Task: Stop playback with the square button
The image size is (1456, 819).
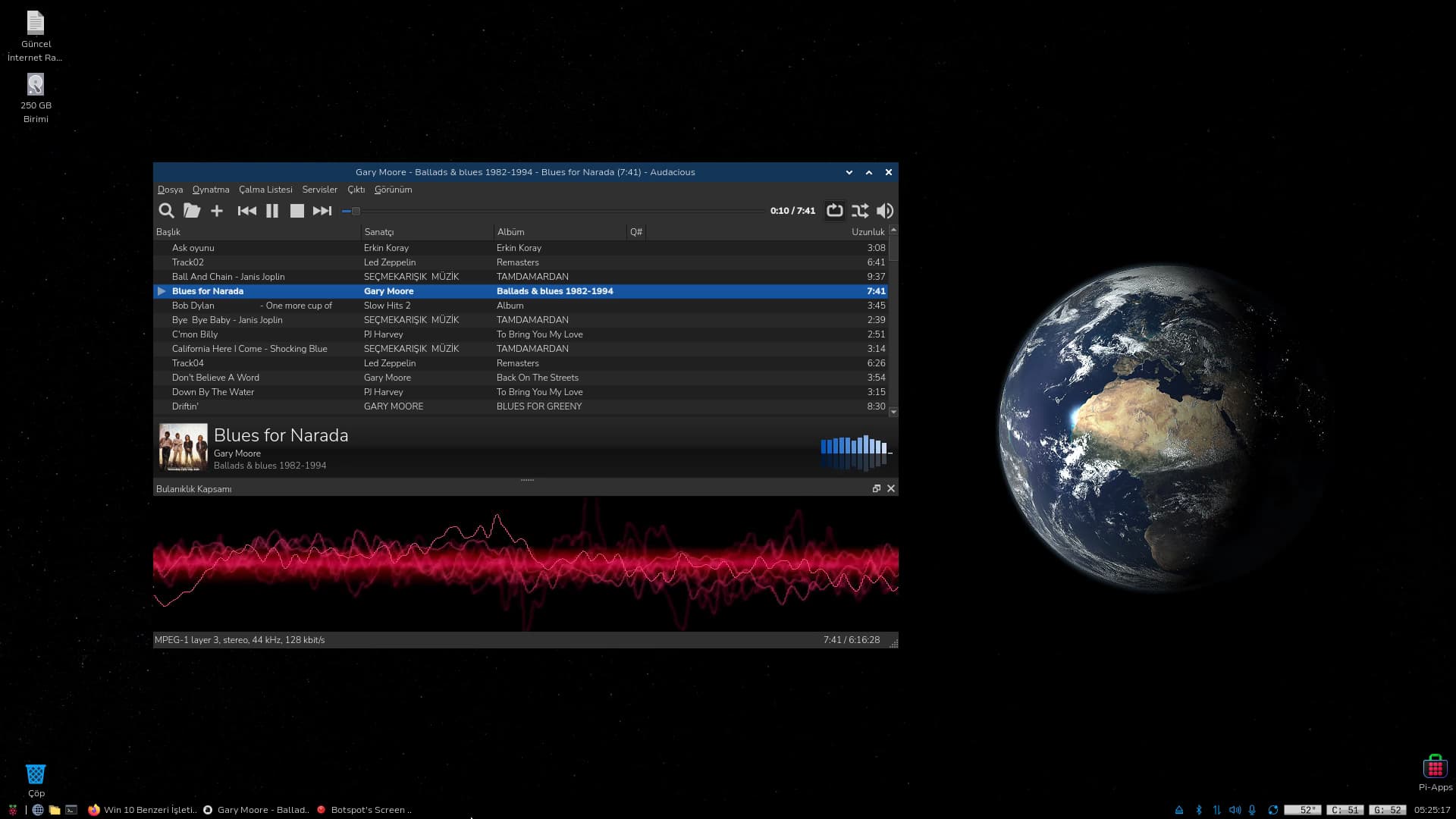Action: point(297,211)
